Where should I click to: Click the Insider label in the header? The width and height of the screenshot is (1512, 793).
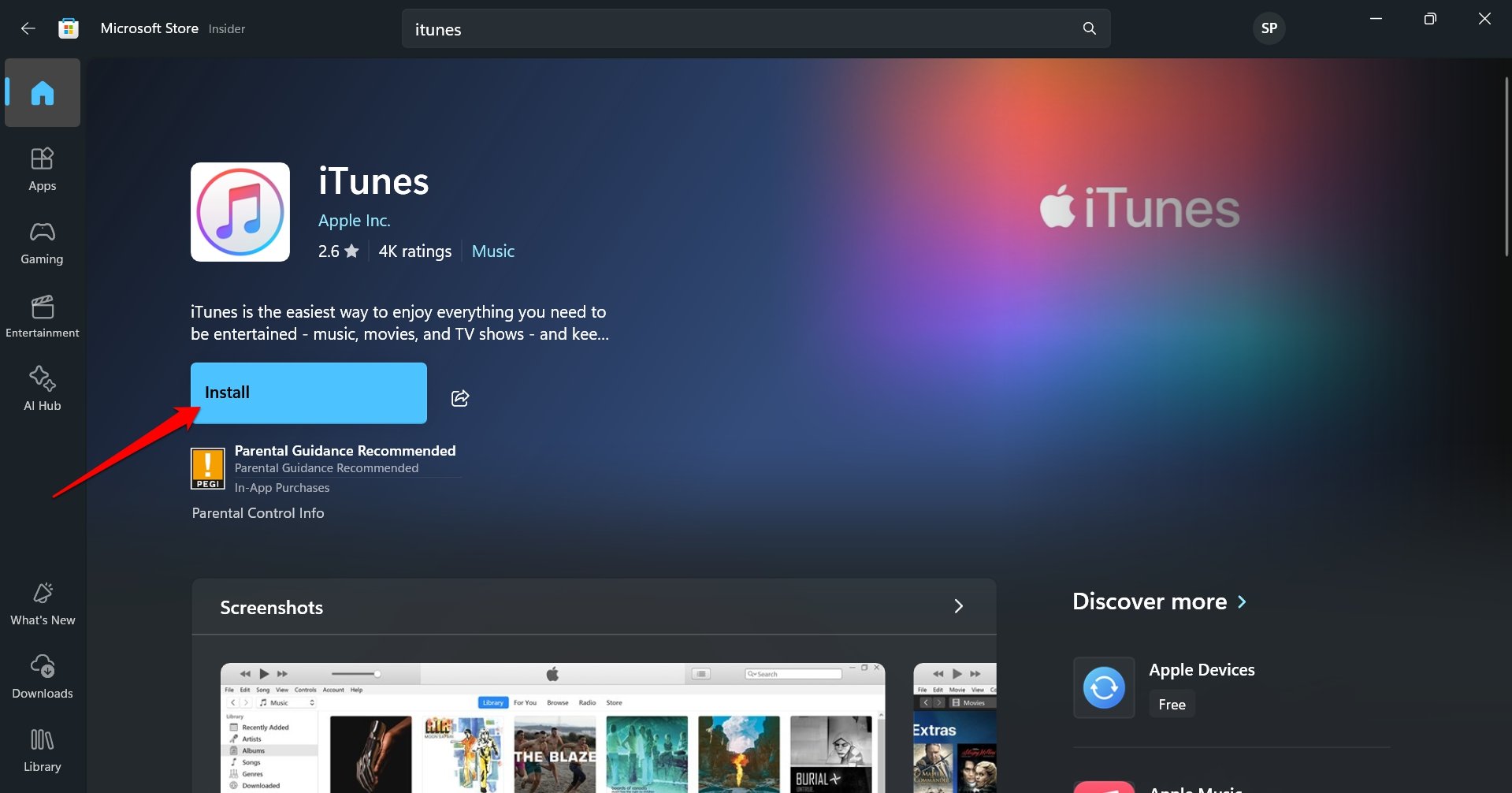pos(227,28)
